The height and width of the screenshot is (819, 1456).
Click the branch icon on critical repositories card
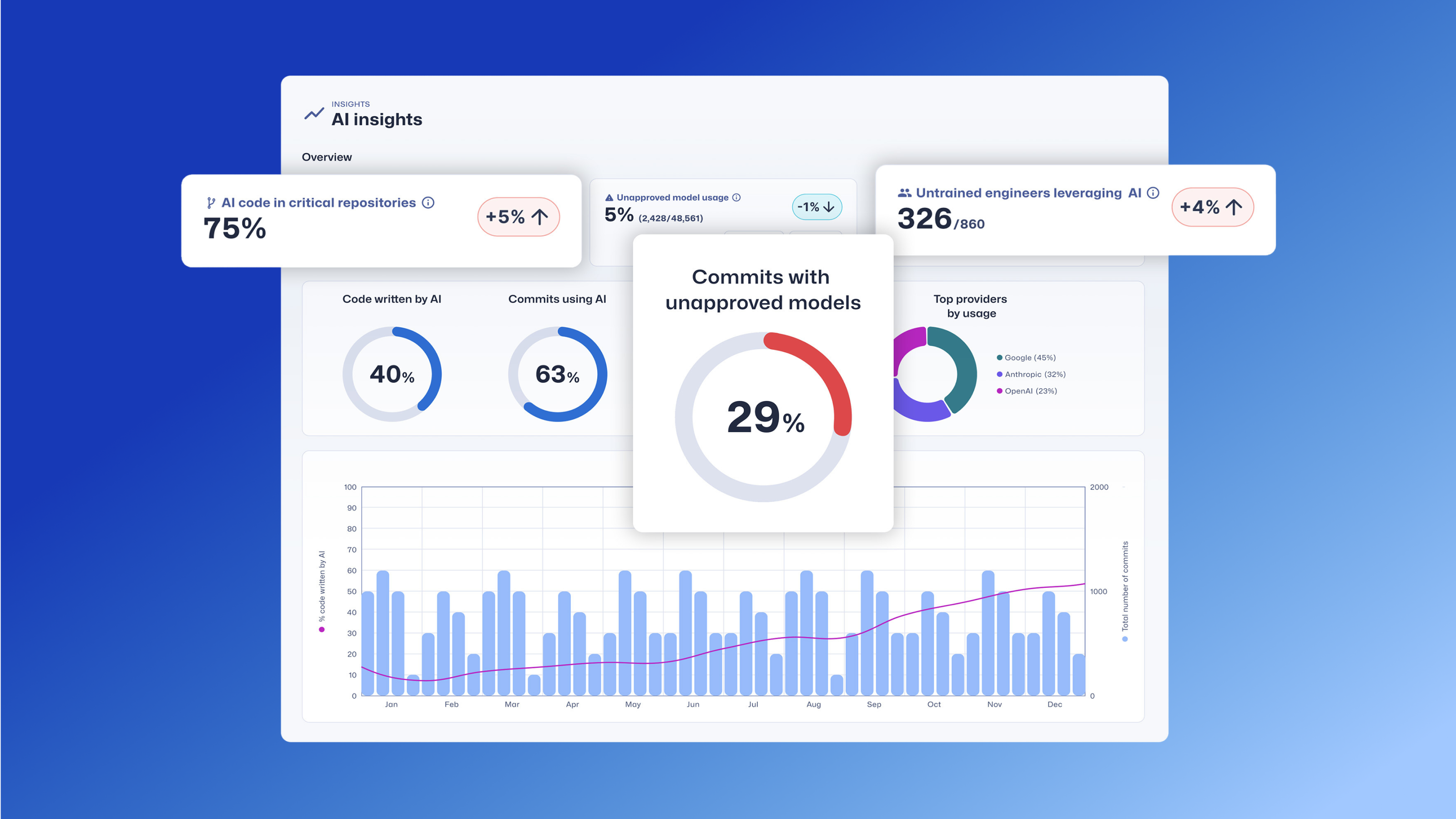pos(211,203)
